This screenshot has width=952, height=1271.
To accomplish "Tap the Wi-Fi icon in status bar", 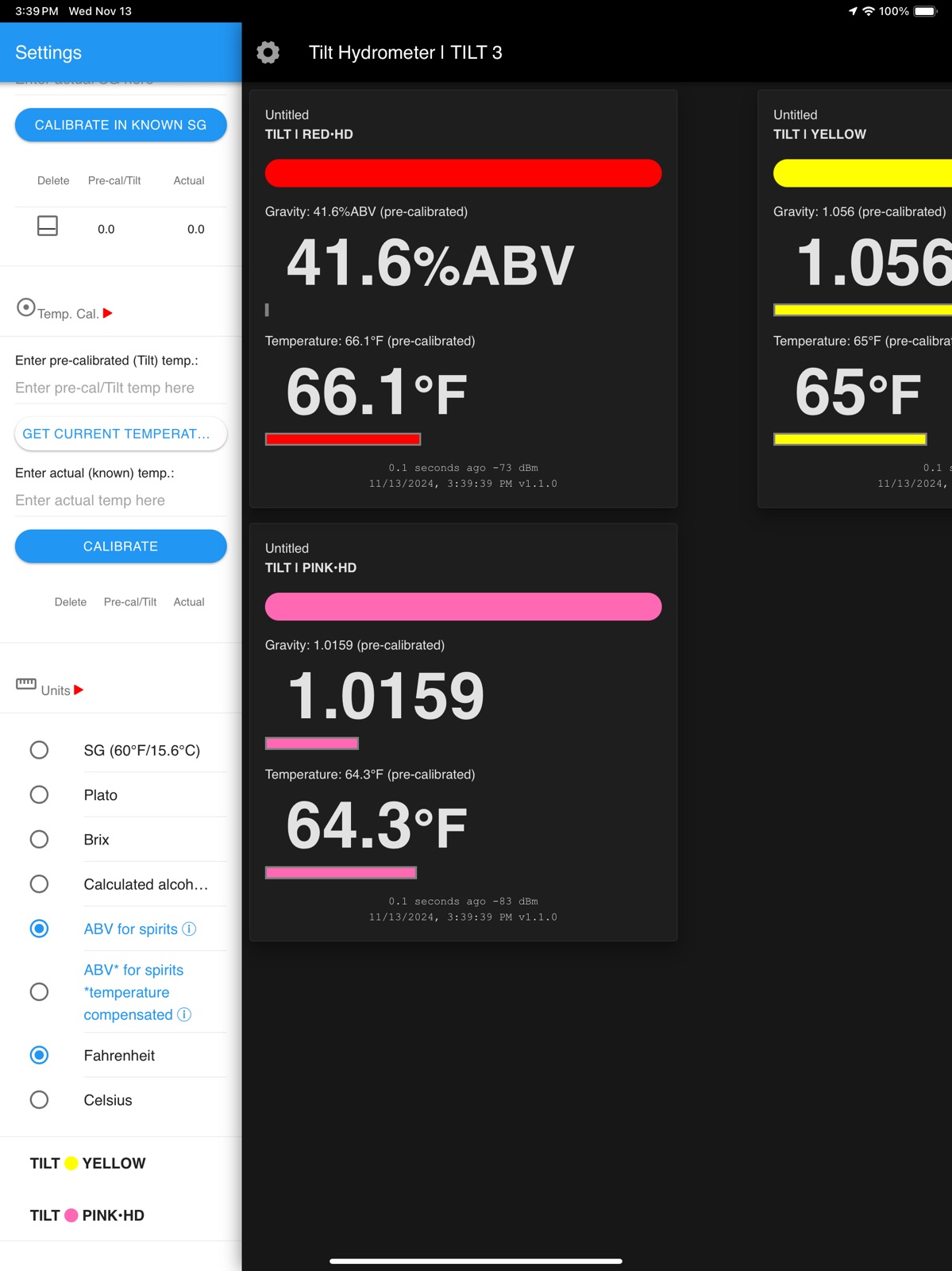I will 869,11.
